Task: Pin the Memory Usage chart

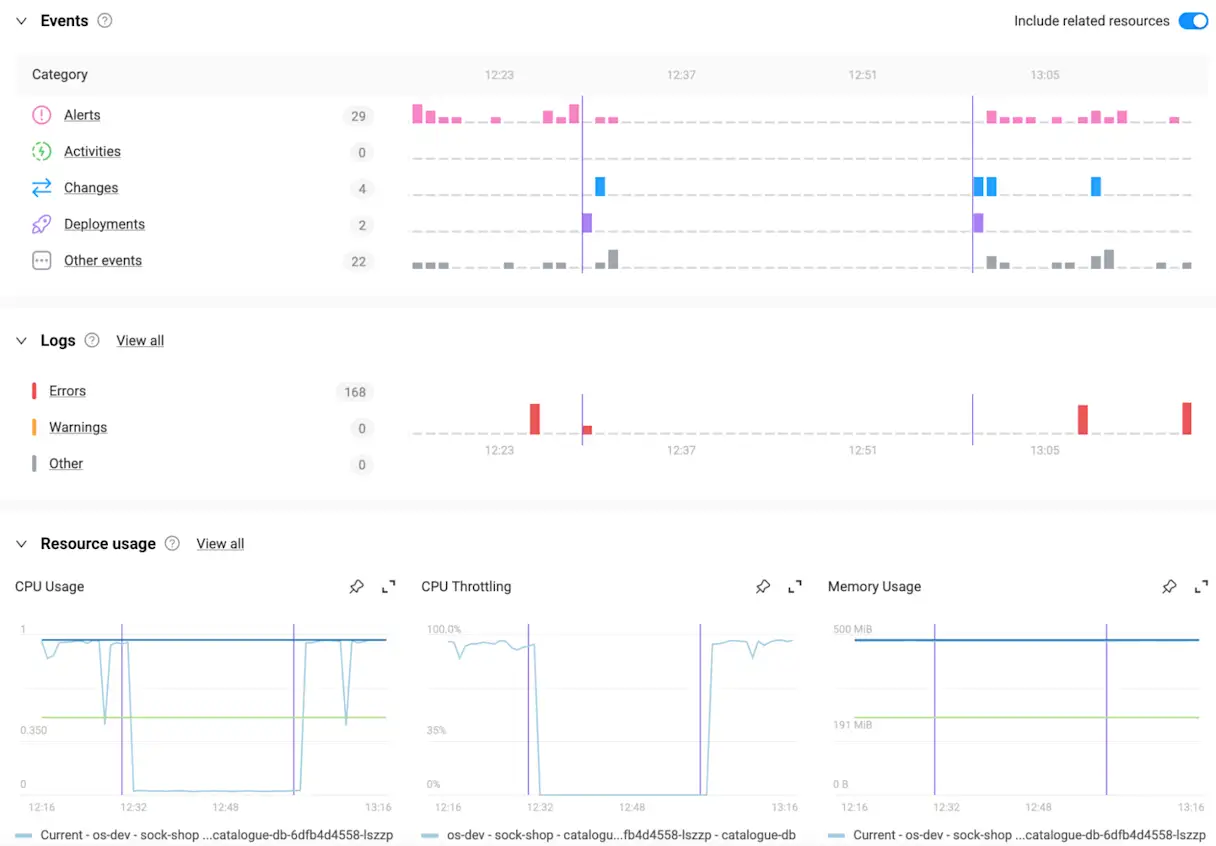Action: tap(1169, 587)
